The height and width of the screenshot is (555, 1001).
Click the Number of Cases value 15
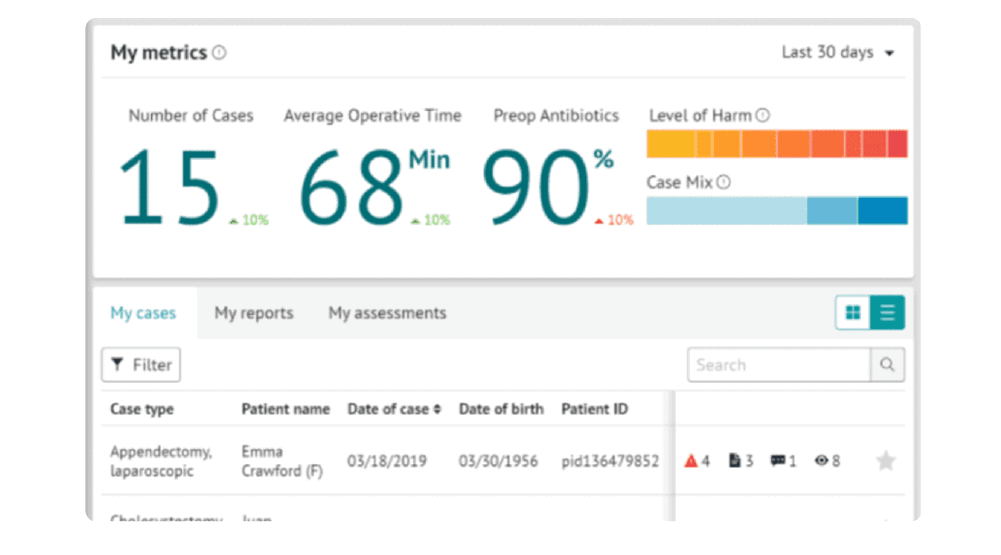[x=169, y=186]
